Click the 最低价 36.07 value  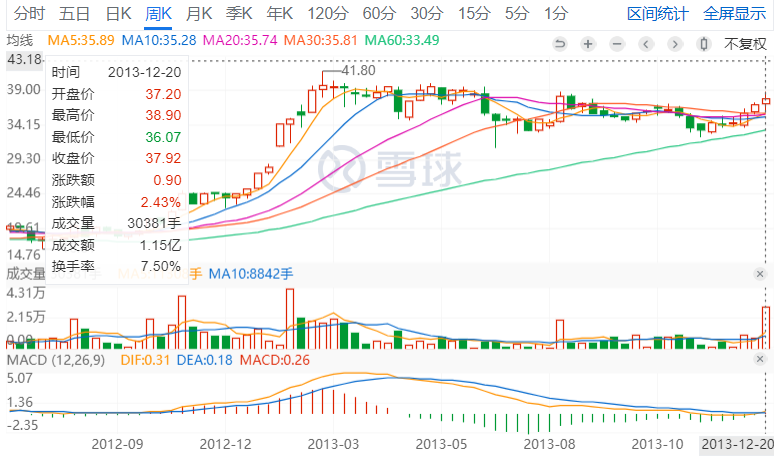(x=163, y=137)
